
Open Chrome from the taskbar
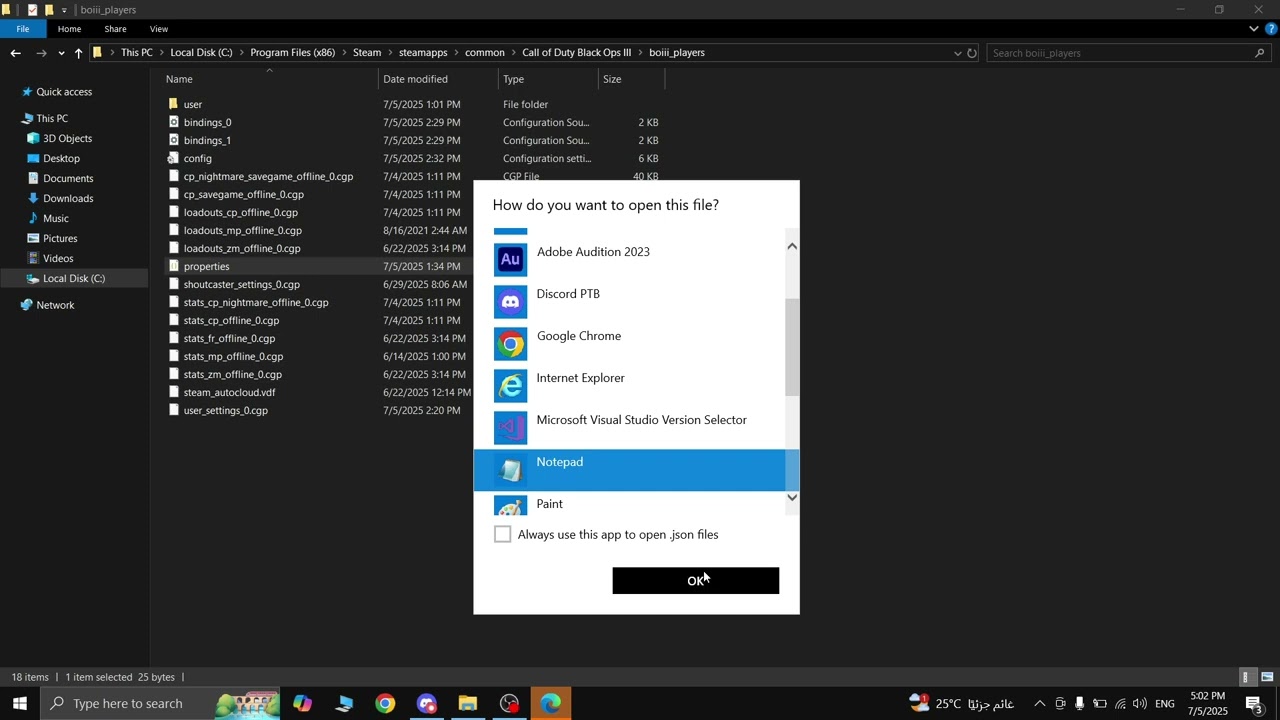[385, 704]
